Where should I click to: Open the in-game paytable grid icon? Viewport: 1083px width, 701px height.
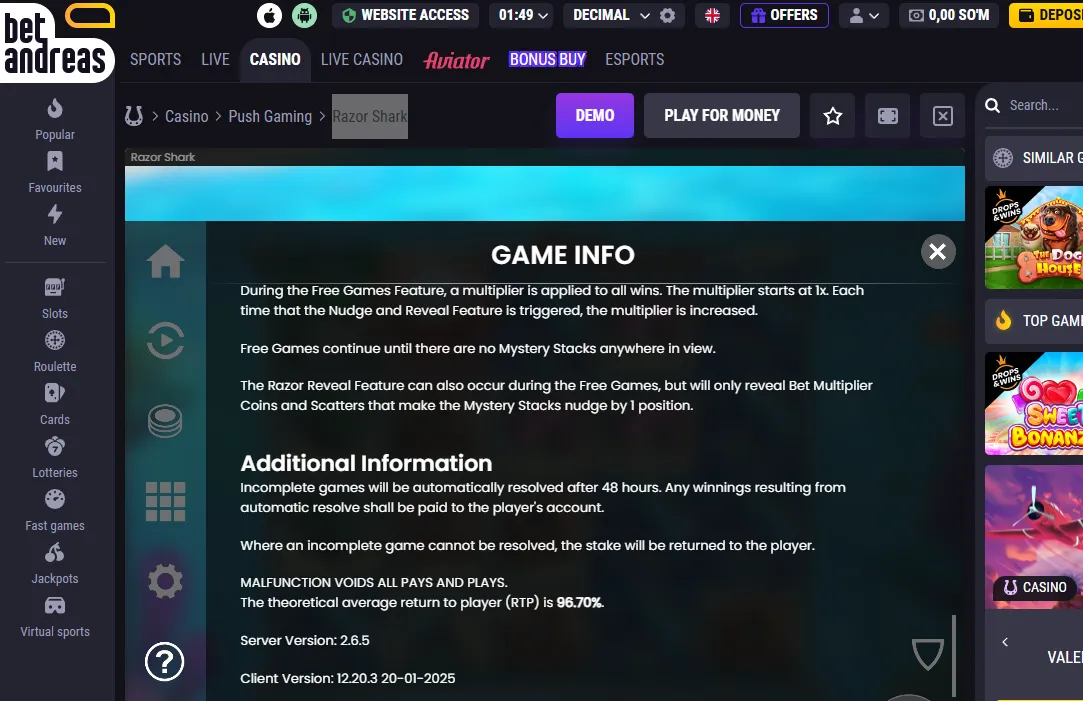[x=166, y=501]
